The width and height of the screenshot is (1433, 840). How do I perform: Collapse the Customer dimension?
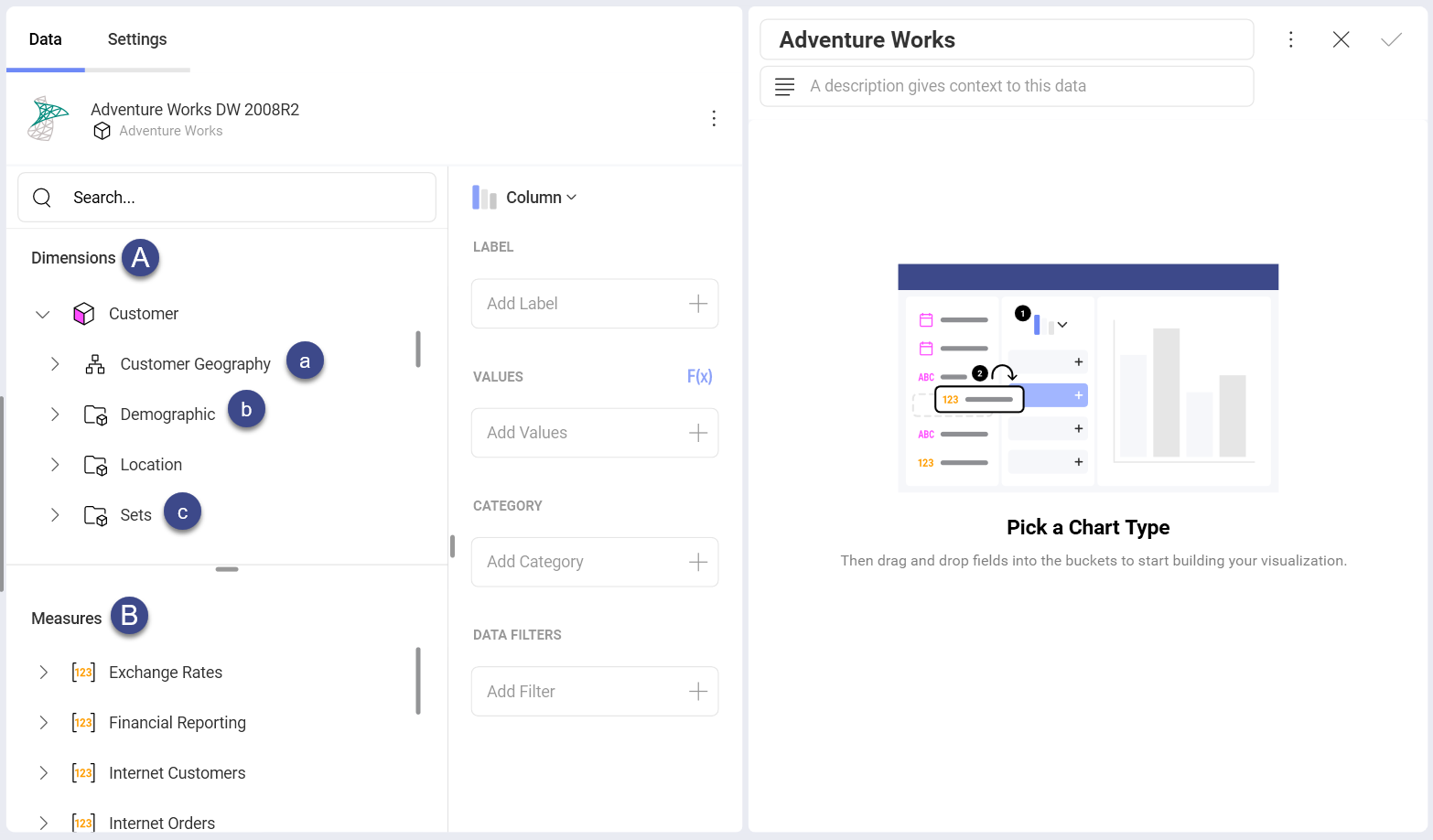click(42, 314)
